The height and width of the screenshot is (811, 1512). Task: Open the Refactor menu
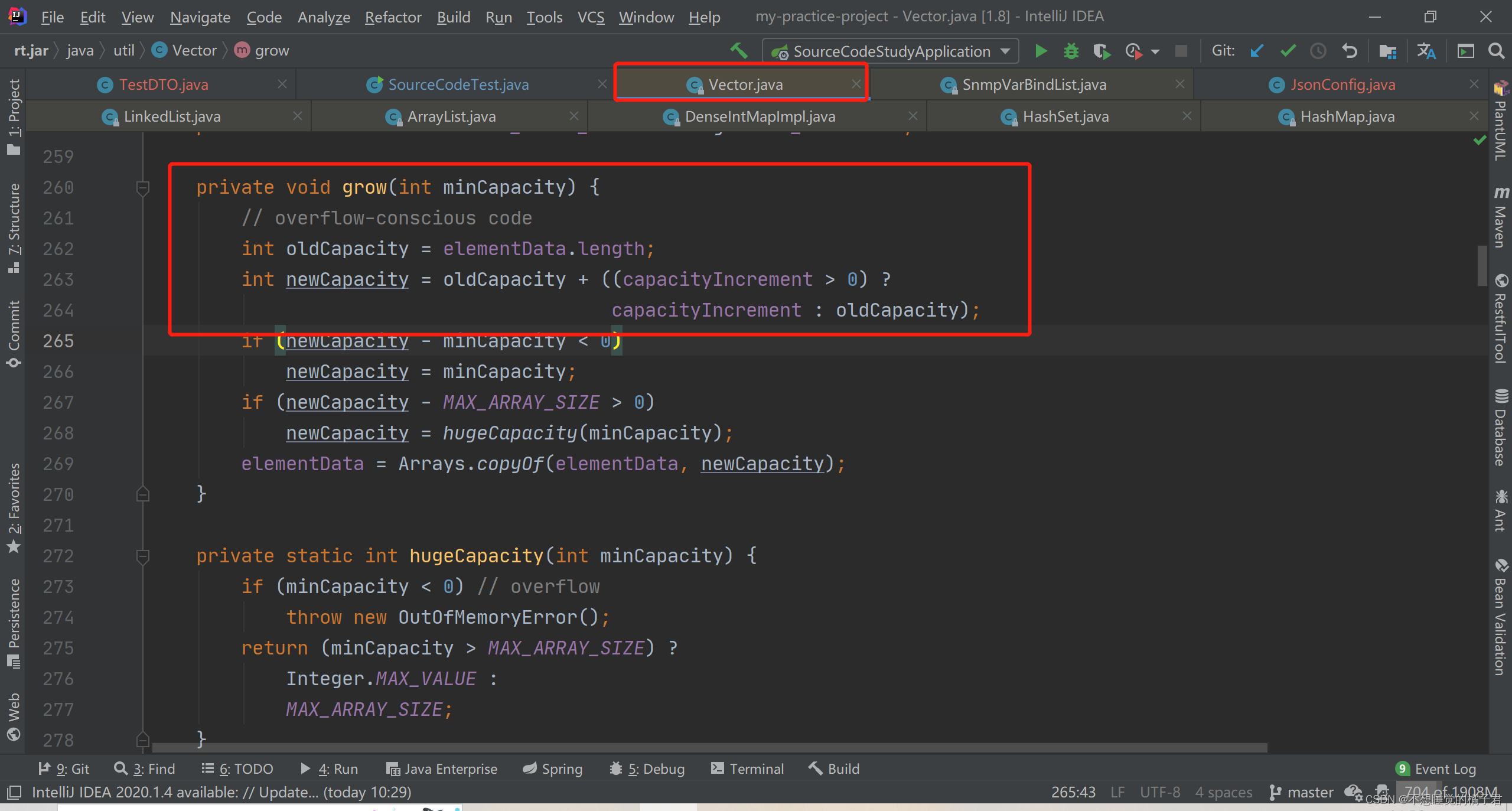(x=393, y=17)
